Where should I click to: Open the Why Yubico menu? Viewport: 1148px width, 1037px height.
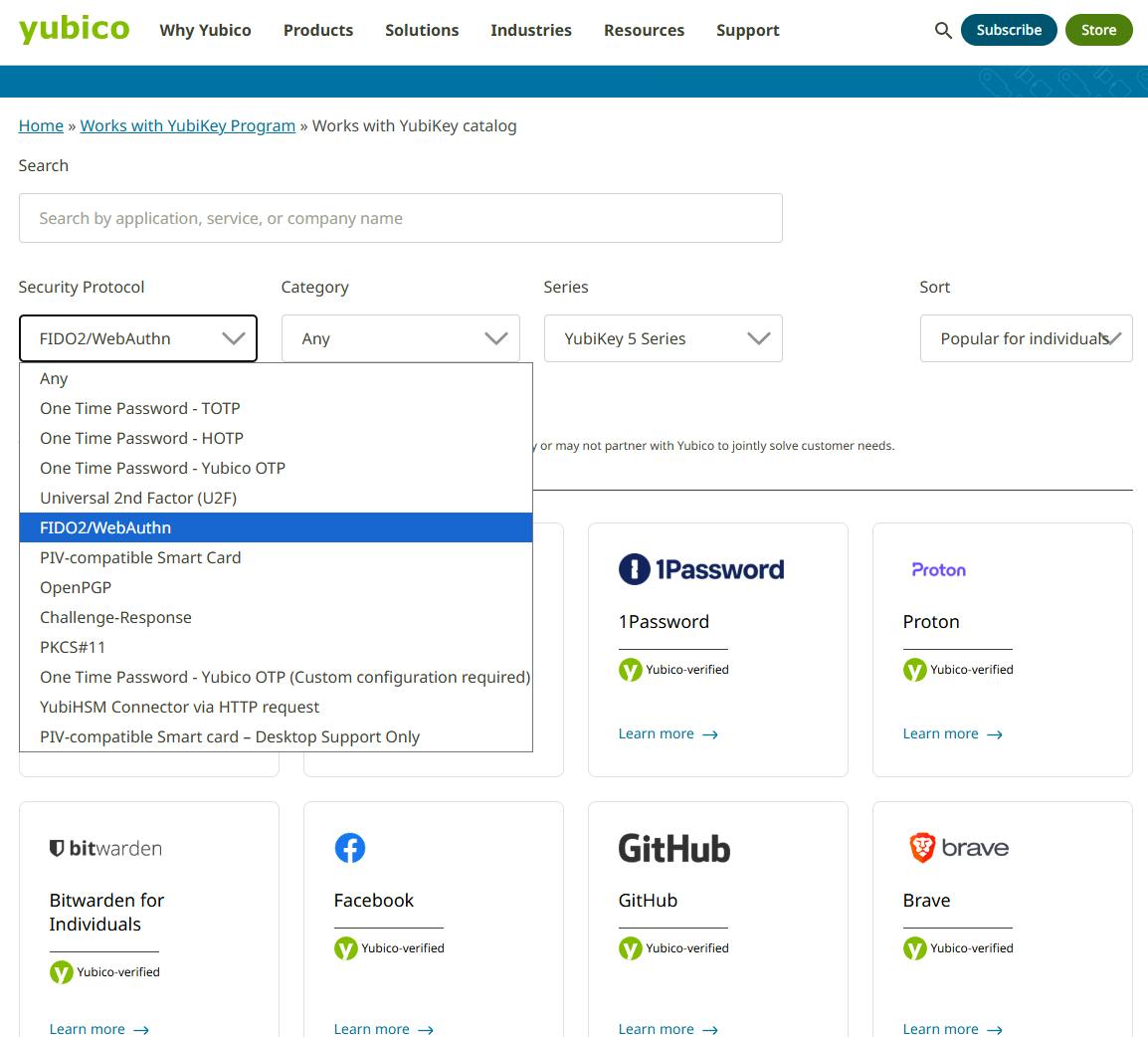pyautogui.click(x=205, y=30)
